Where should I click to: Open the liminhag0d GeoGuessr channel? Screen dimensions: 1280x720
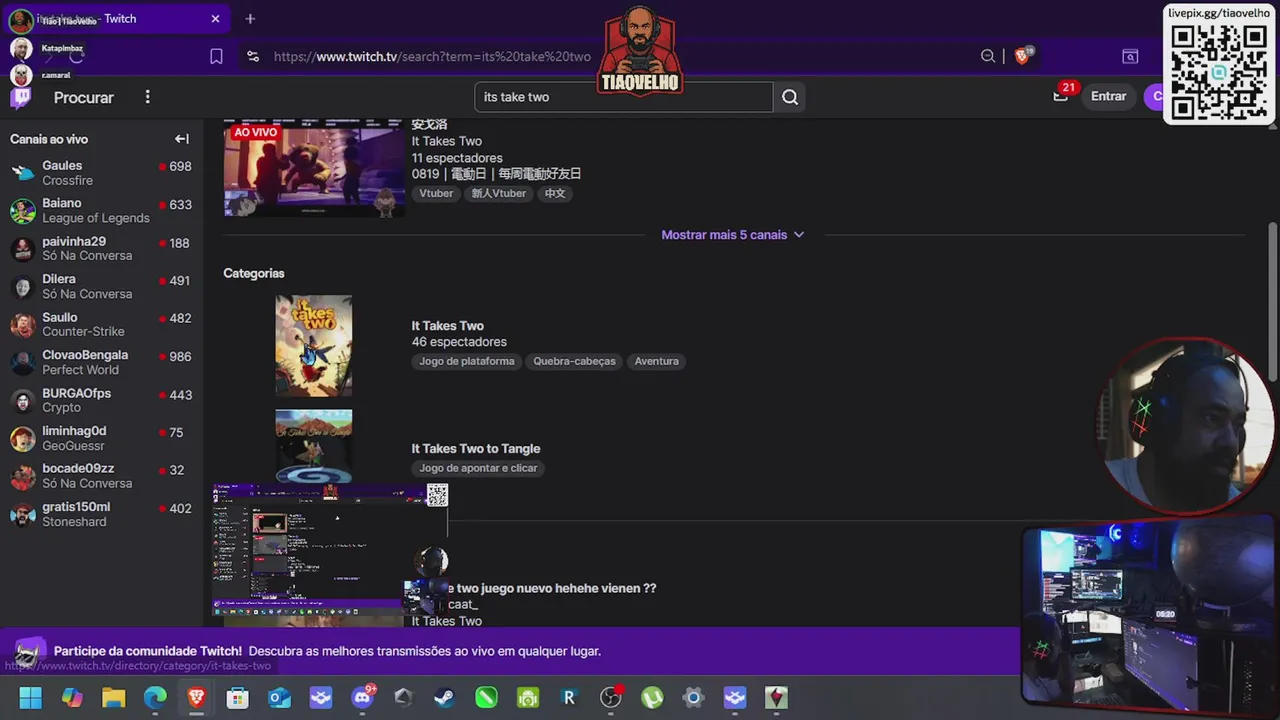[x=101, y=439]
